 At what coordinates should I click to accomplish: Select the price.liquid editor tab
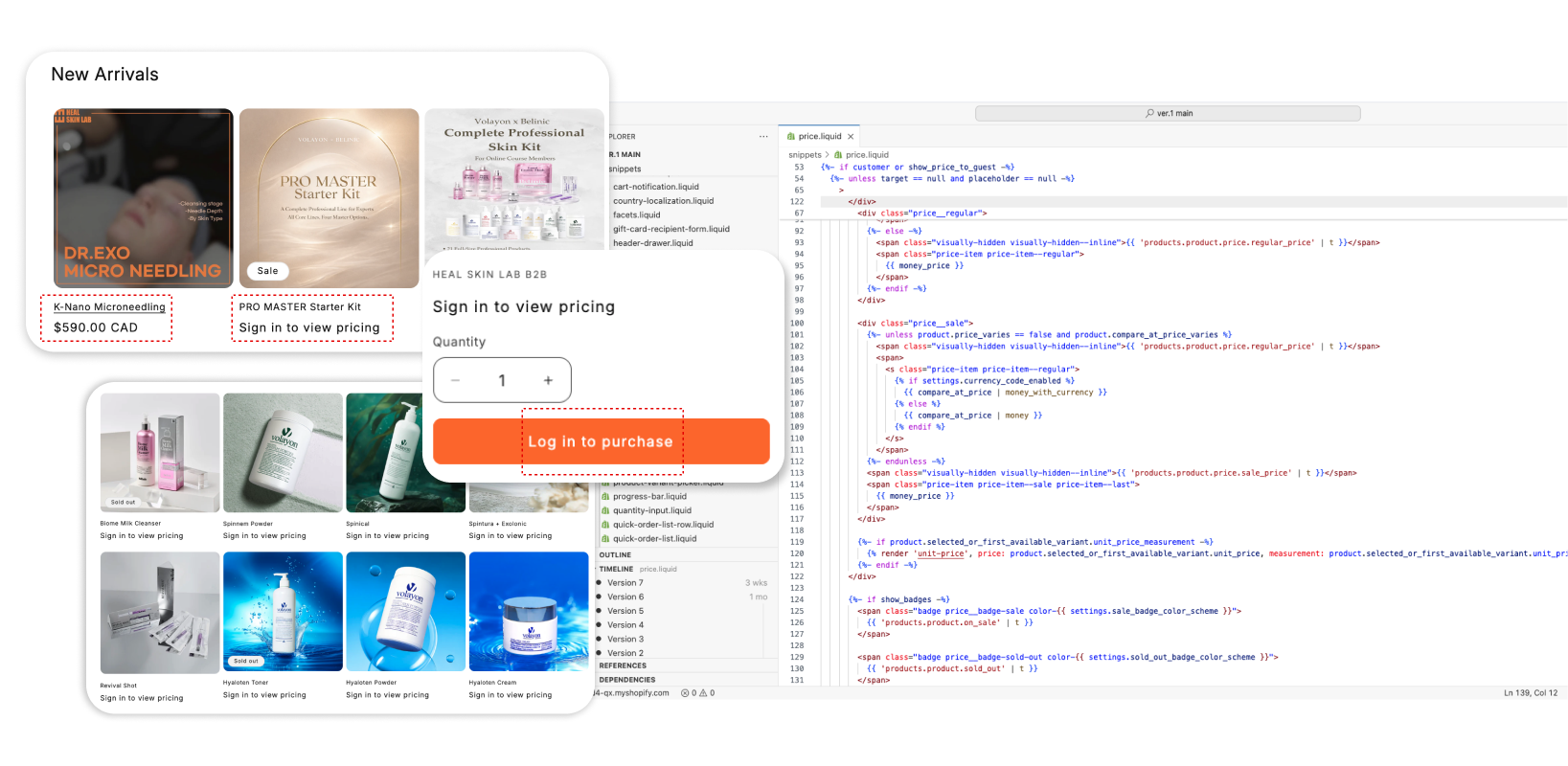point(819,137)
